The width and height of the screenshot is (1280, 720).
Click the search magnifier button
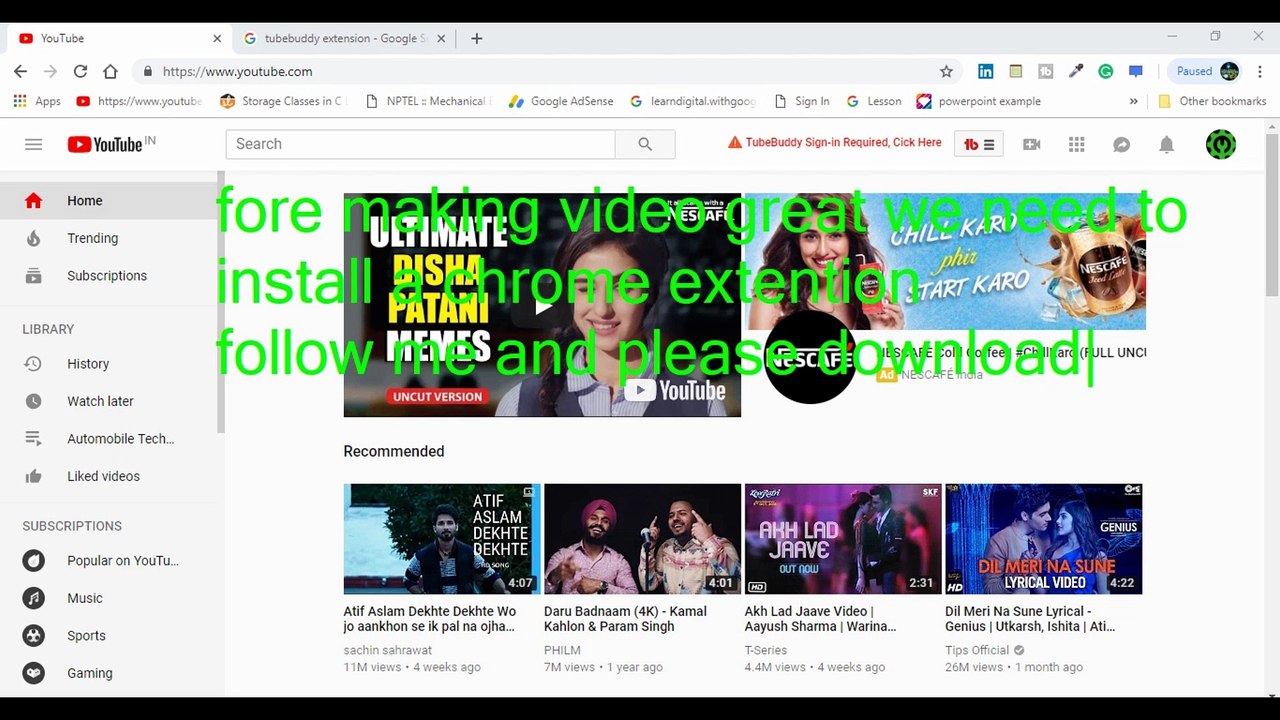click(645, 144)
